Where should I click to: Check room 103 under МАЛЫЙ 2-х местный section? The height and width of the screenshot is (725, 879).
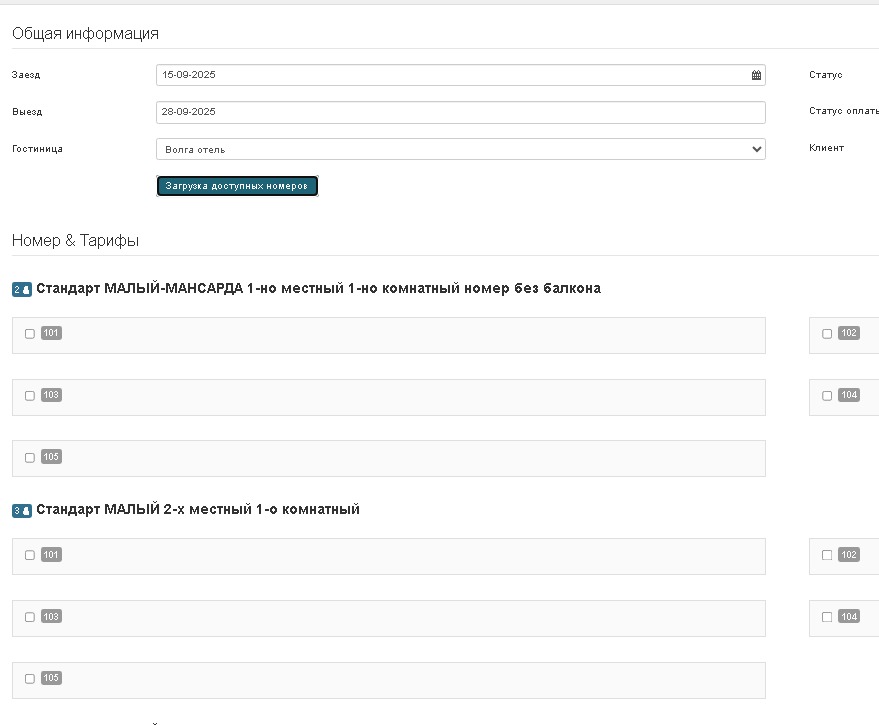click(x=30, y=617)
